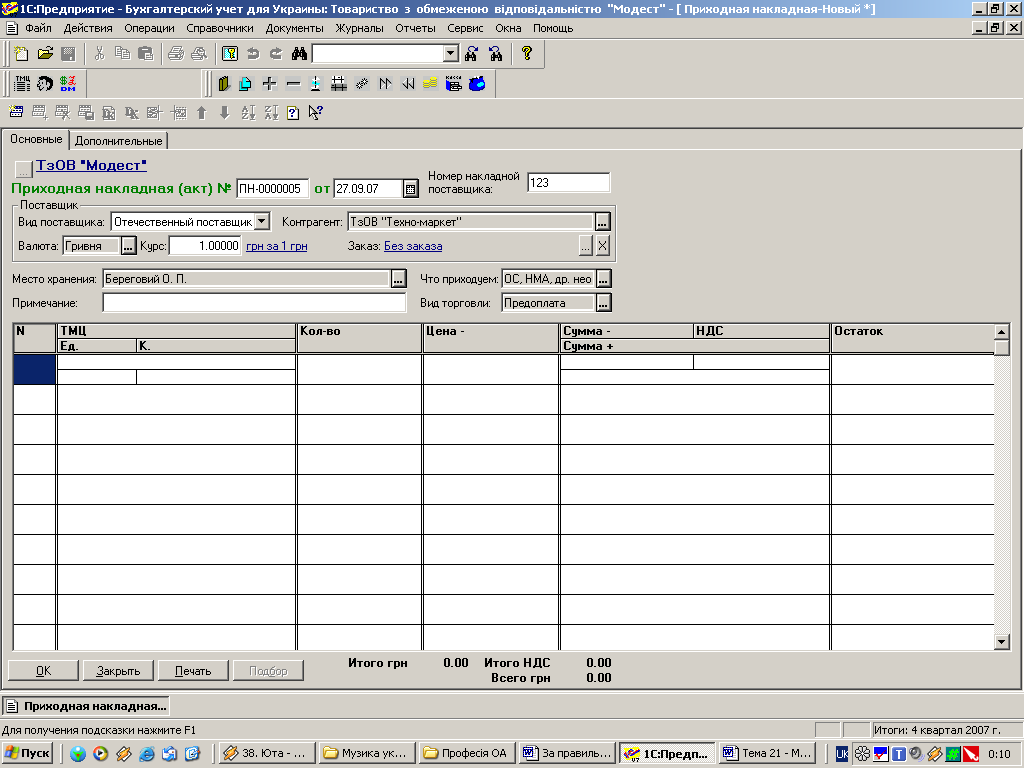Viewport: 1024px width, 768px height.
Task: Click the calculator minus icon
Action: click(x=293, y=84)
